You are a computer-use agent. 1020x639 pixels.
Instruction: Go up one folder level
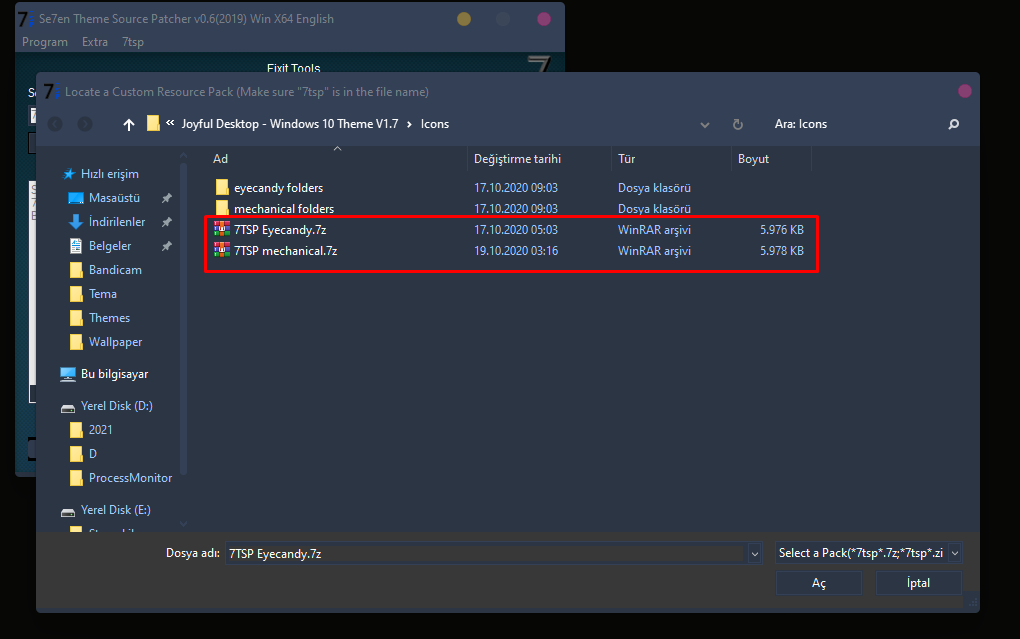click(129, 124)
